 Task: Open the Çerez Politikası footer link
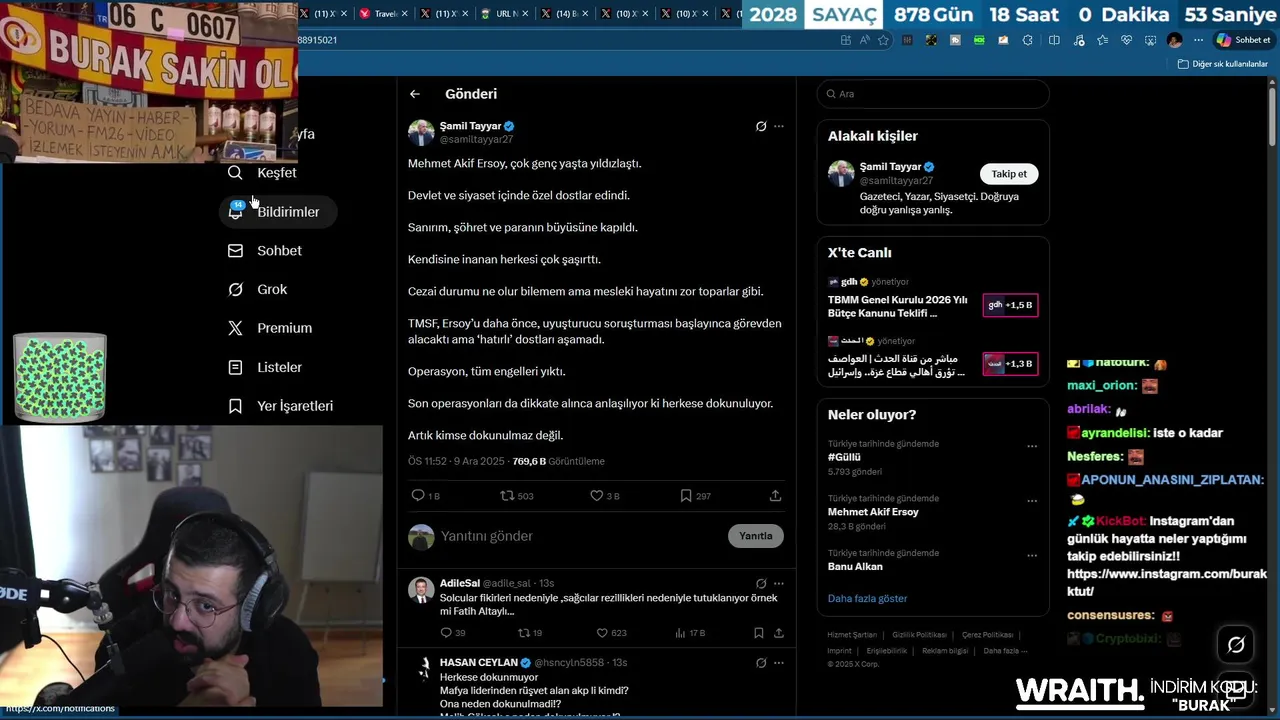987,635
